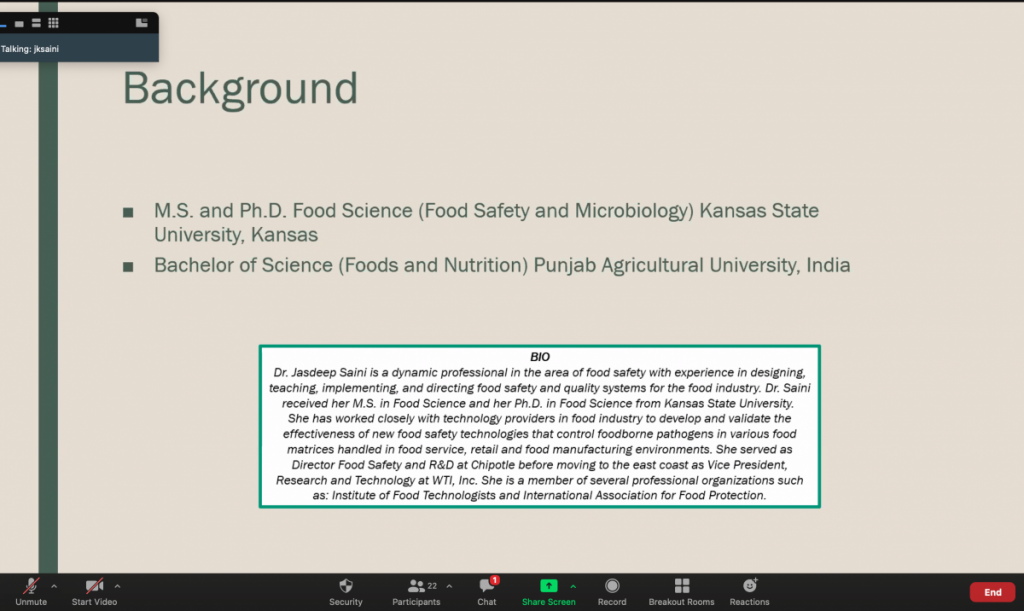Viewport: 1024px width, 611px height.
Task: Click the 'Director Food Safety and R&D at Chipotle' line
Action: (x=539, y=465)
